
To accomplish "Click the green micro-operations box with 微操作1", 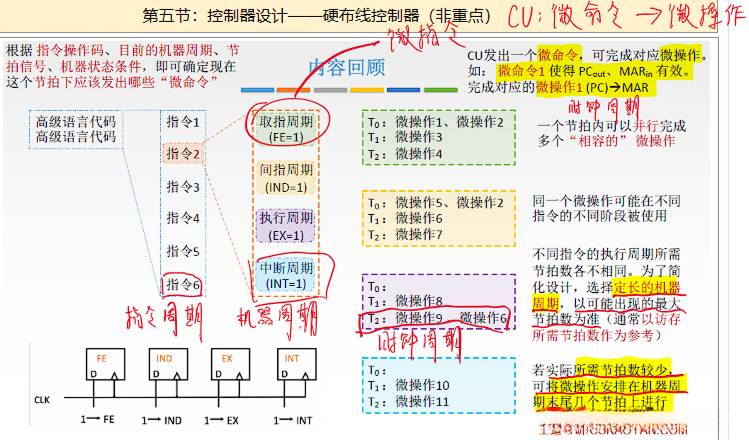I will point(439,138).
